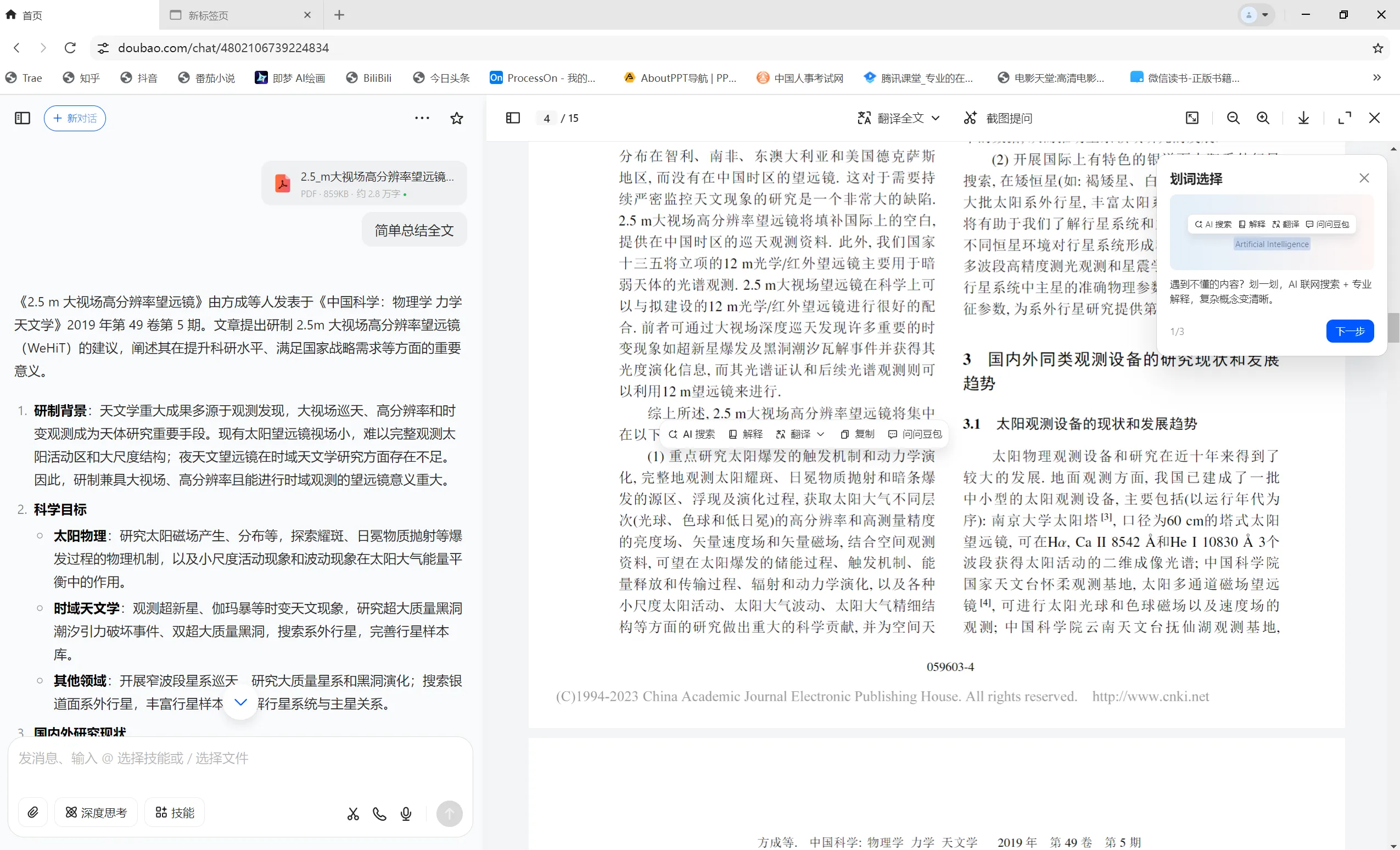
Task: Favorite this conversation with the star
Action: point(456,118)
